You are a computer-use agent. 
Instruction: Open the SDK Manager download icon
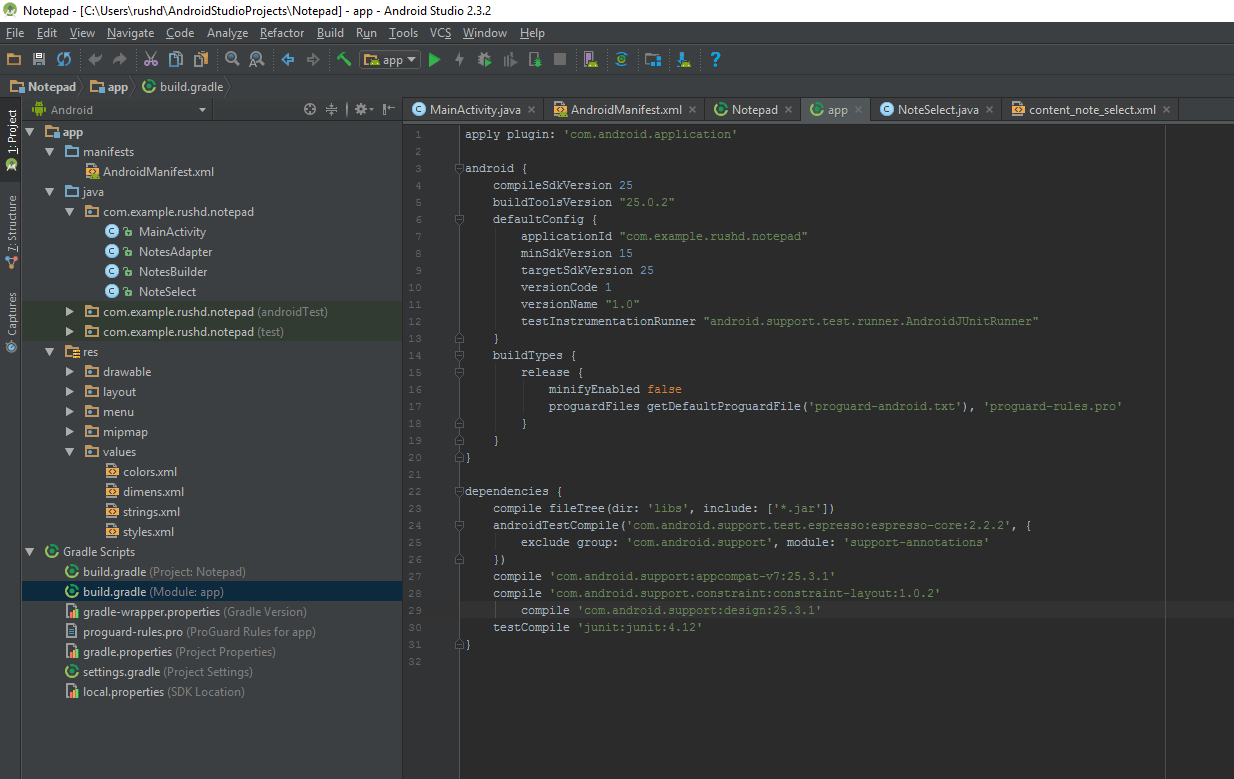(684, 60)
